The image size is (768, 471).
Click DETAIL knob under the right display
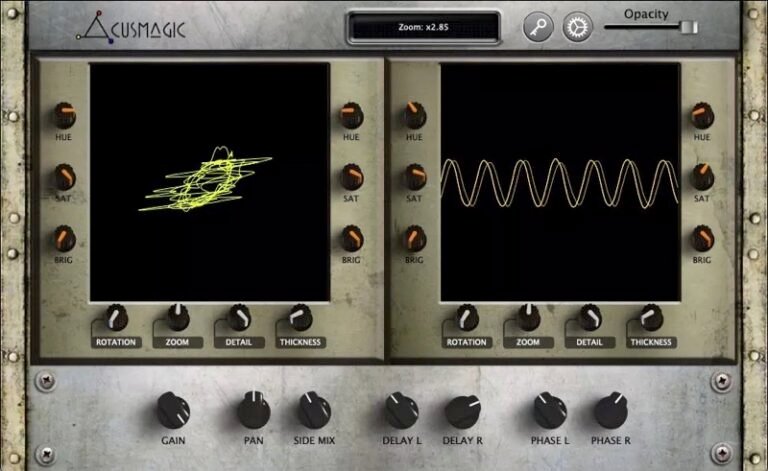pyautogui.click(x=590, y=317)
